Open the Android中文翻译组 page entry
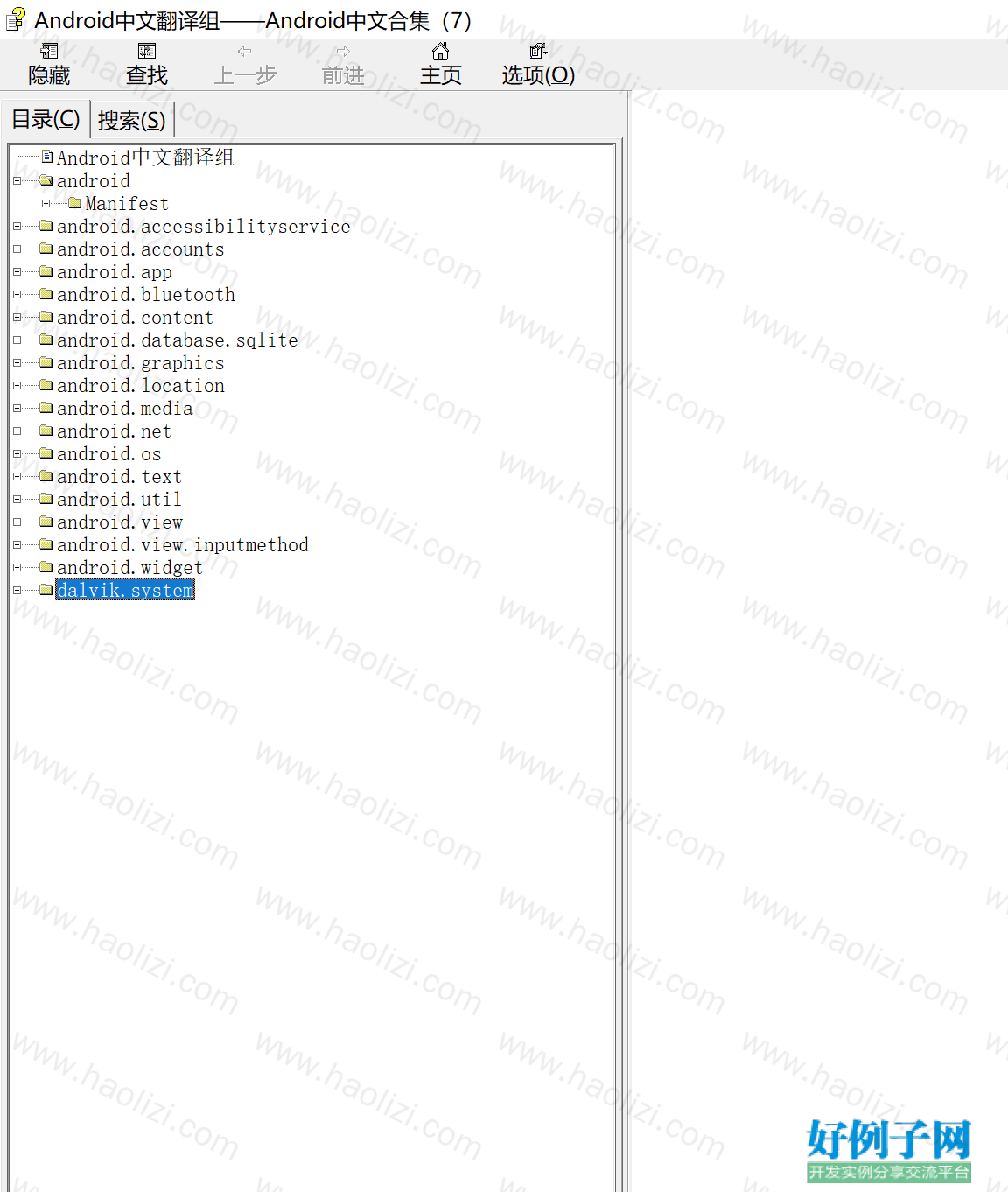This screenshot has height=1192, width=1008. [145, 158]
